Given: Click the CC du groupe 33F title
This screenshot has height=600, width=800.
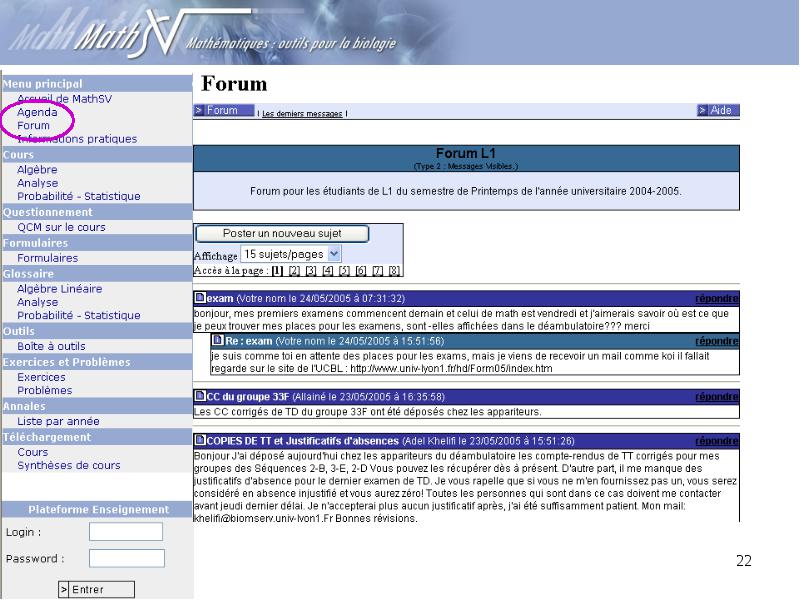Looking at the screenshot, I should 248,396.
